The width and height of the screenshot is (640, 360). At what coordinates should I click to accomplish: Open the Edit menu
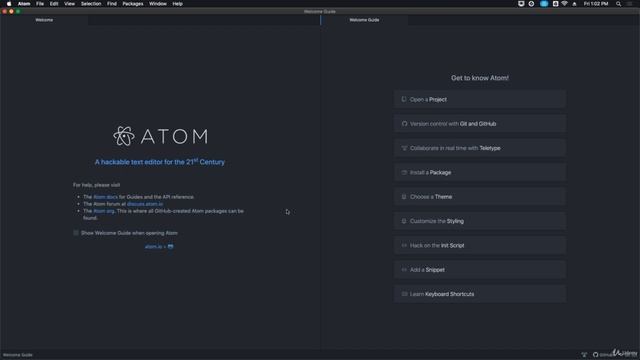point(54,4)
